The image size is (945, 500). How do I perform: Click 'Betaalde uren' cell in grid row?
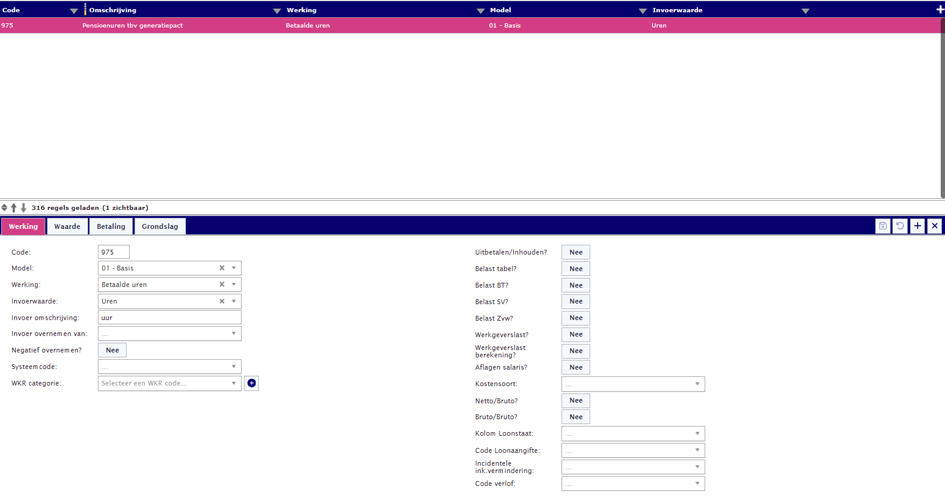coord(307,25)
